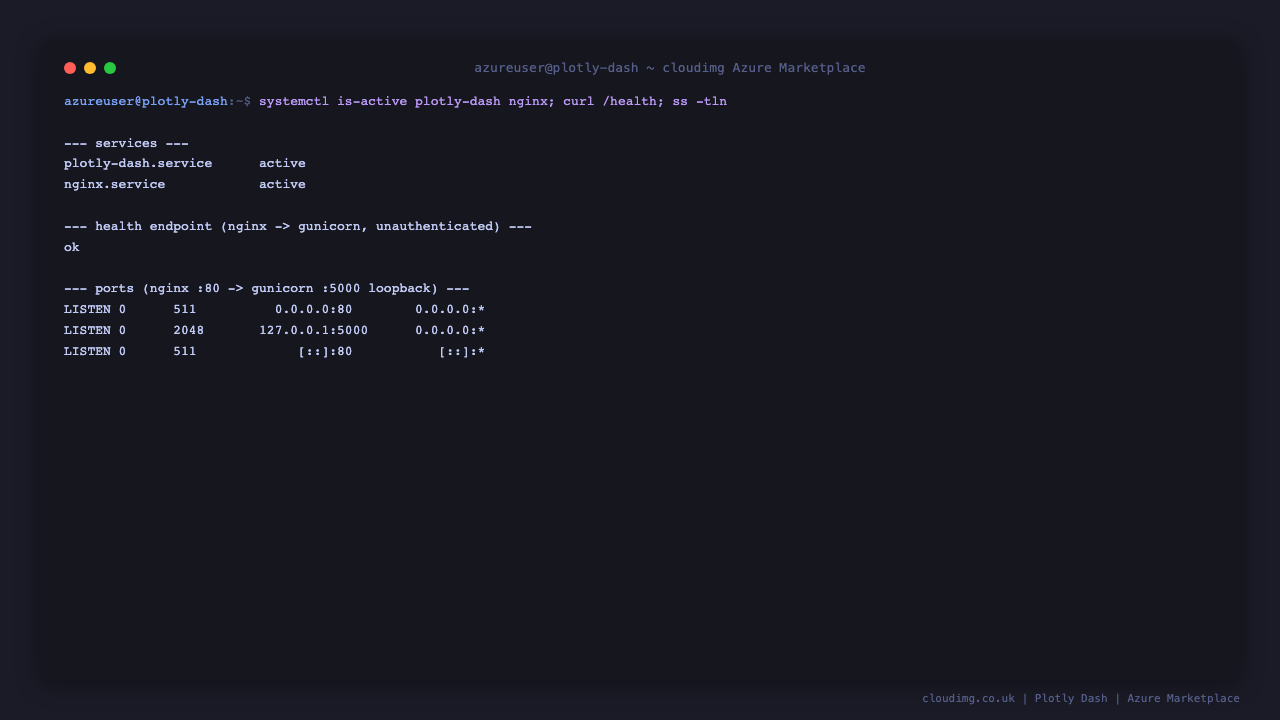The height and width of the screenshot is (720, 1280).
Task: Click the ports header line
Action: coord(267,288)
